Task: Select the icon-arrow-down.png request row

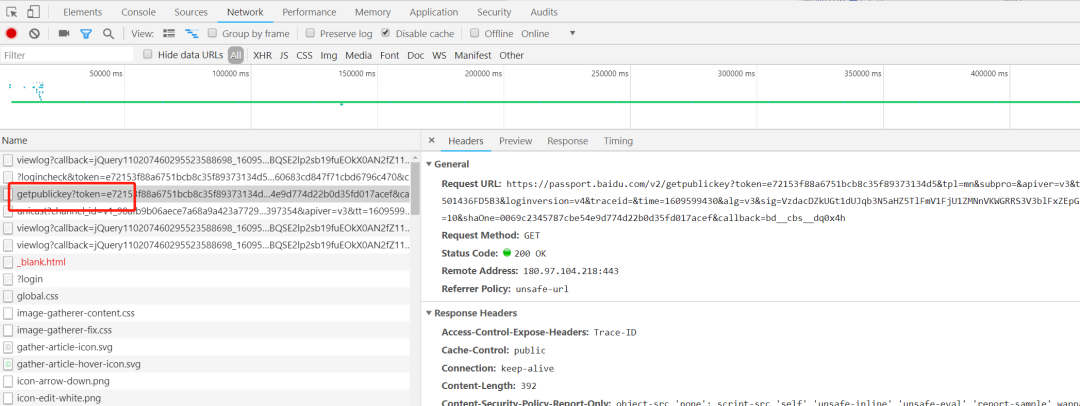Action: [x=205, y=381]
